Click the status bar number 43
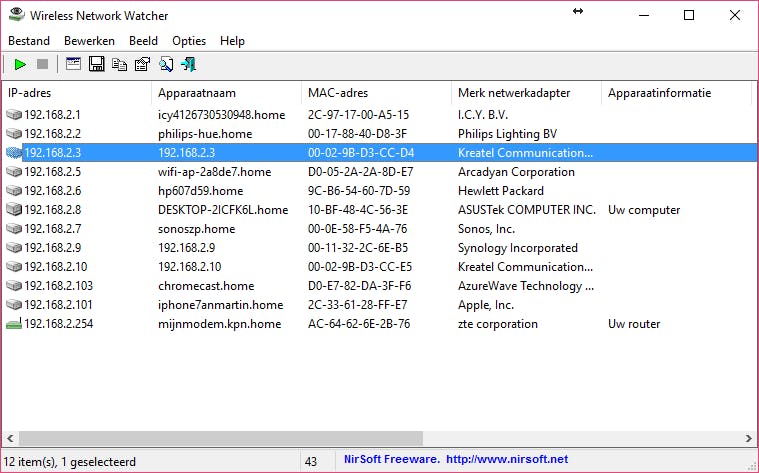This screenshot has width=759, height=473. 311,462
